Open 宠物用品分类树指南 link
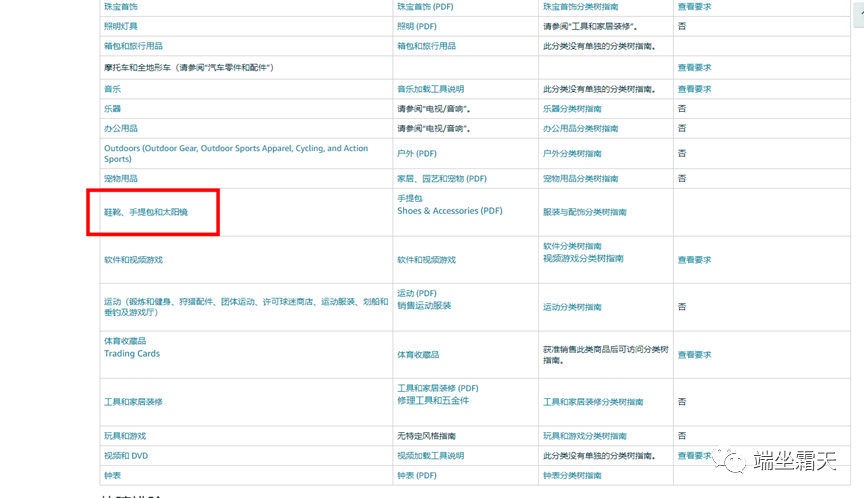864x498 pixels. pos(580,178)
